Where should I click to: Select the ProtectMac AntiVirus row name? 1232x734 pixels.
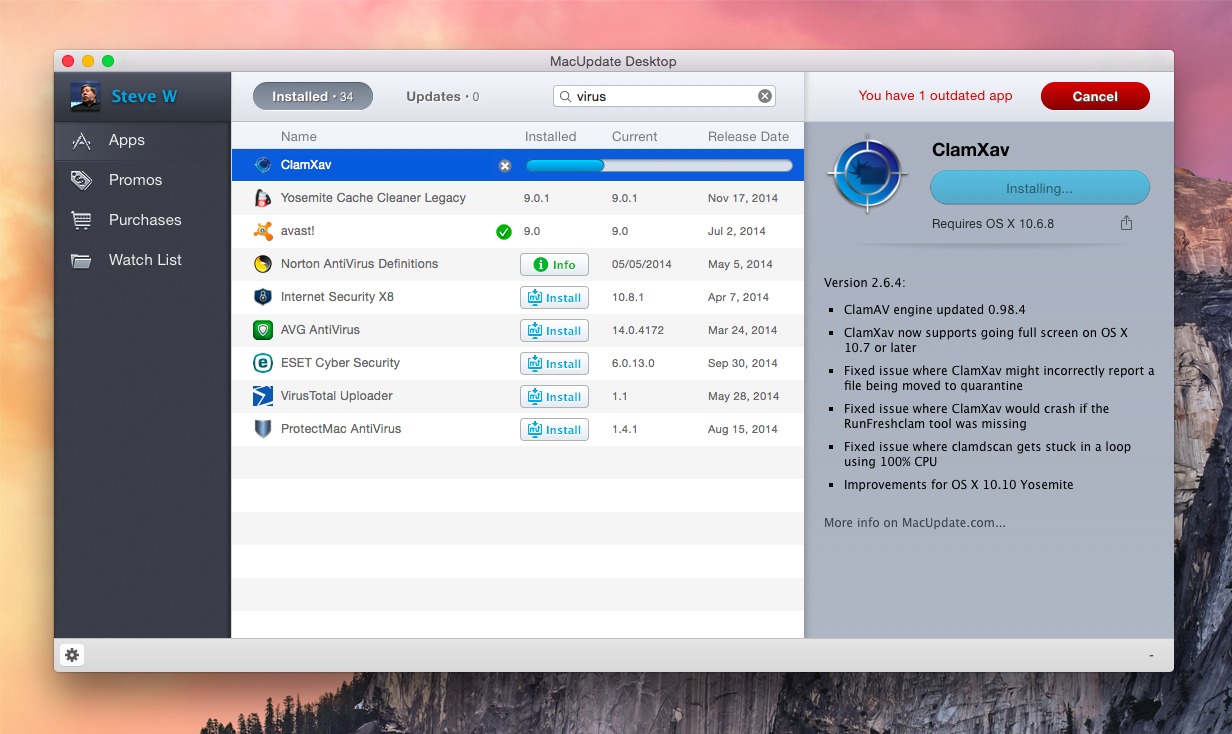[x=341, y=429]
